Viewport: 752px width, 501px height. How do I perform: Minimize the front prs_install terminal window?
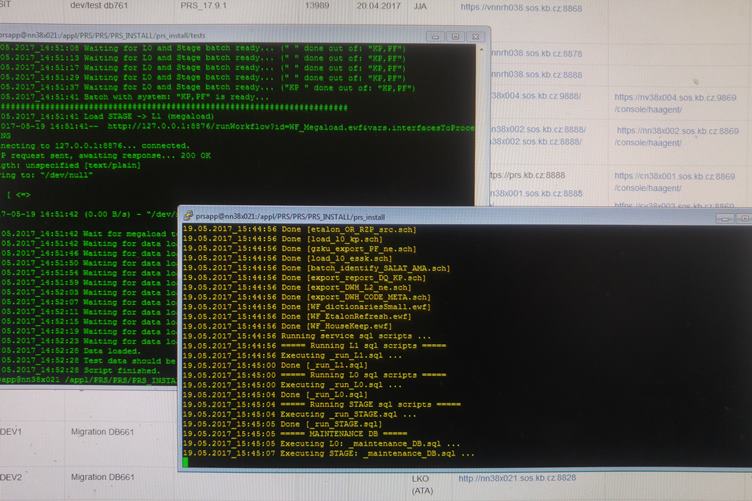[x=725, y=218]
